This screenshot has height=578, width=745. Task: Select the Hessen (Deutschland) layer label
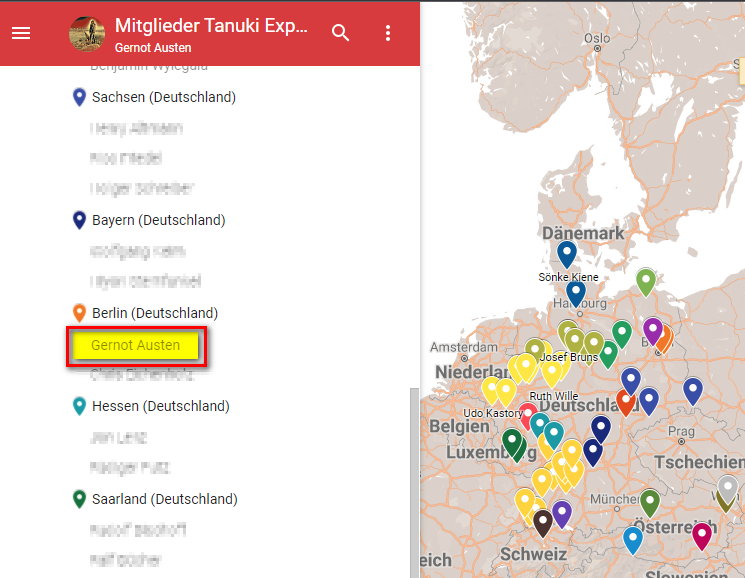click(x=161, y=406)
